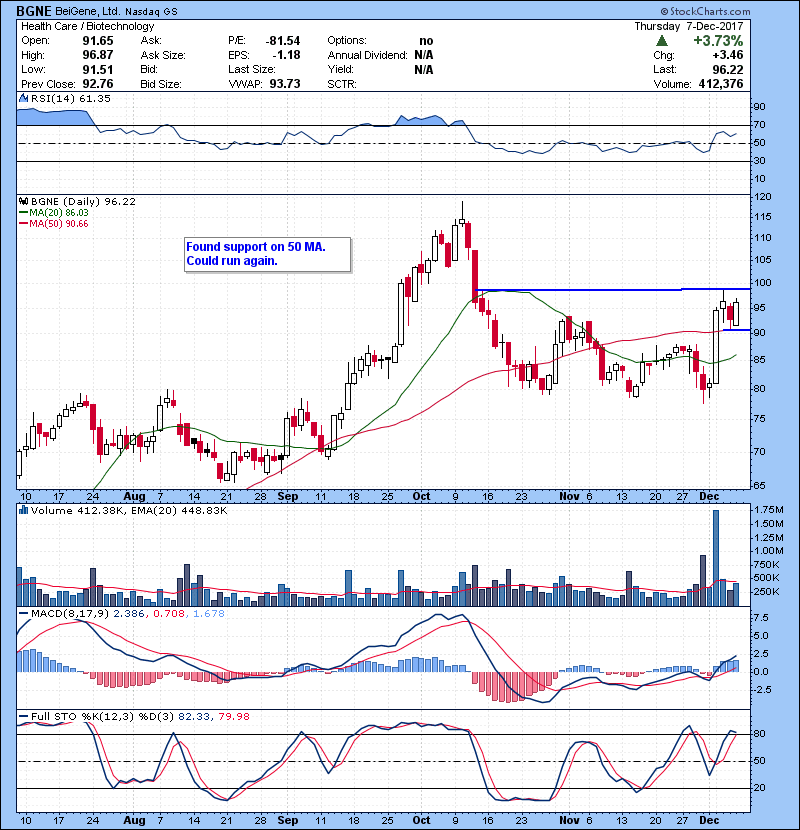
Task: Click the Volume 412.38K legend text
Action: pyautogui.click(x=79, y=510)
